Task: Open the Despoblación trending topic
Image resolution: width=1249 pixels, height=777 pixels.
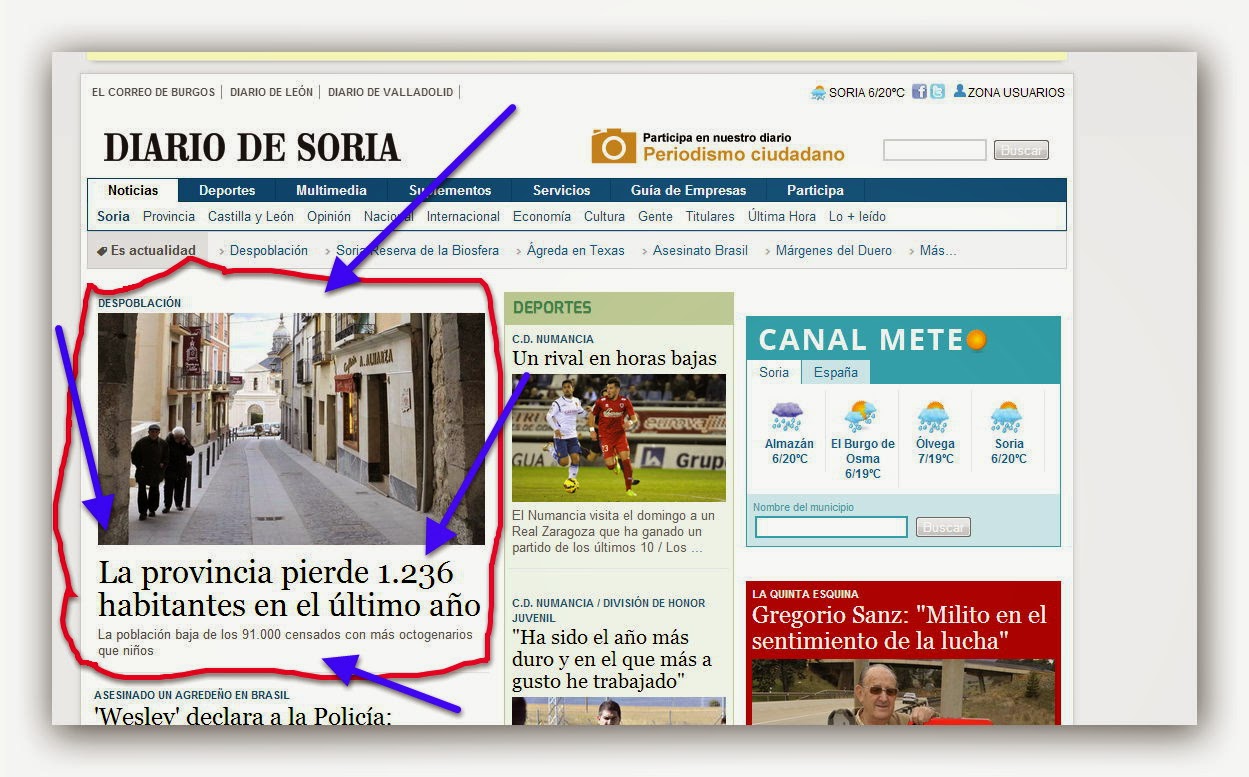Action: pos(269,250)
